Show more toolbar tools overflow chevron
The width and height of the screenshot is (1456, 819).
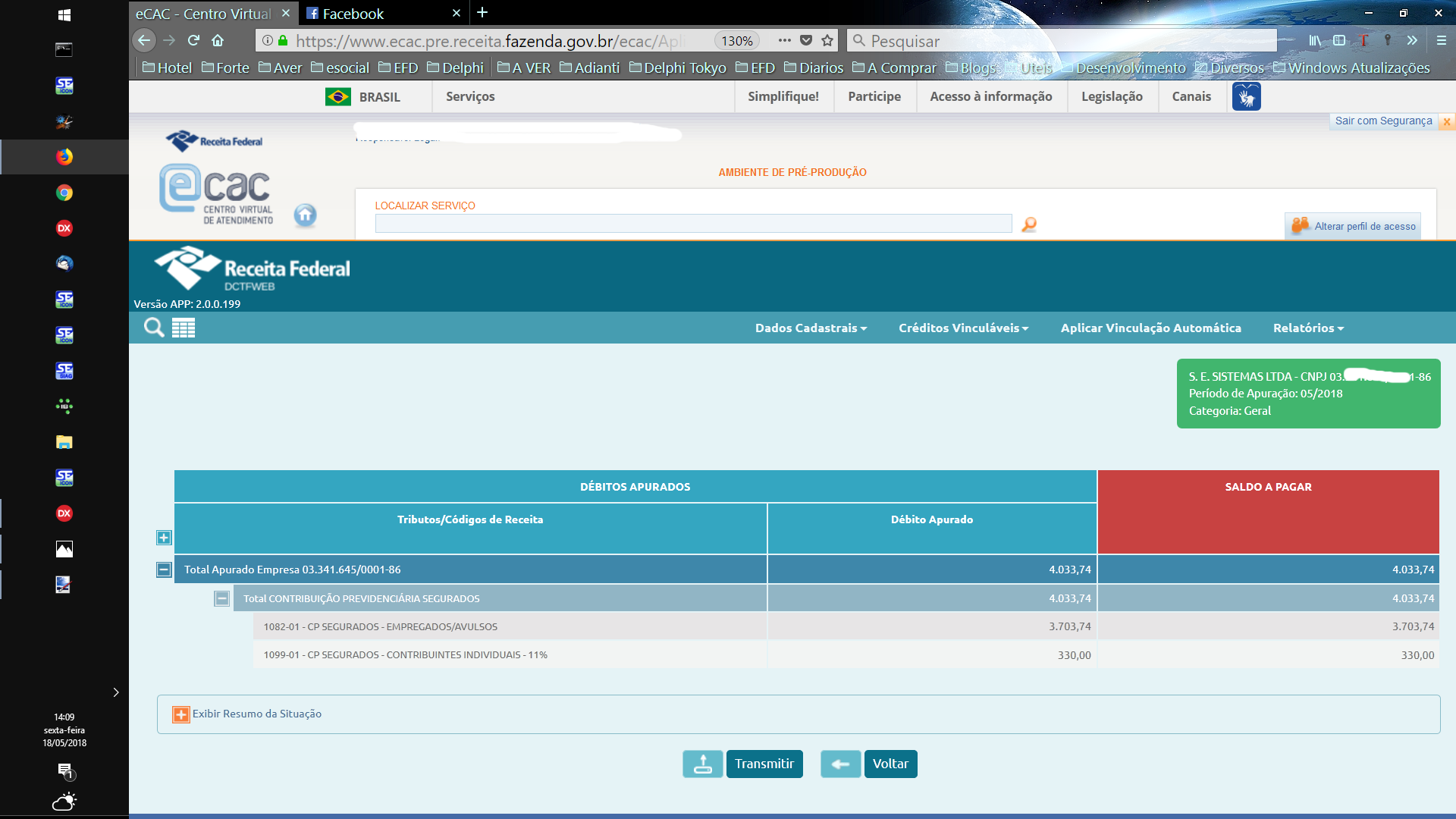click(x=1412, y=40)
